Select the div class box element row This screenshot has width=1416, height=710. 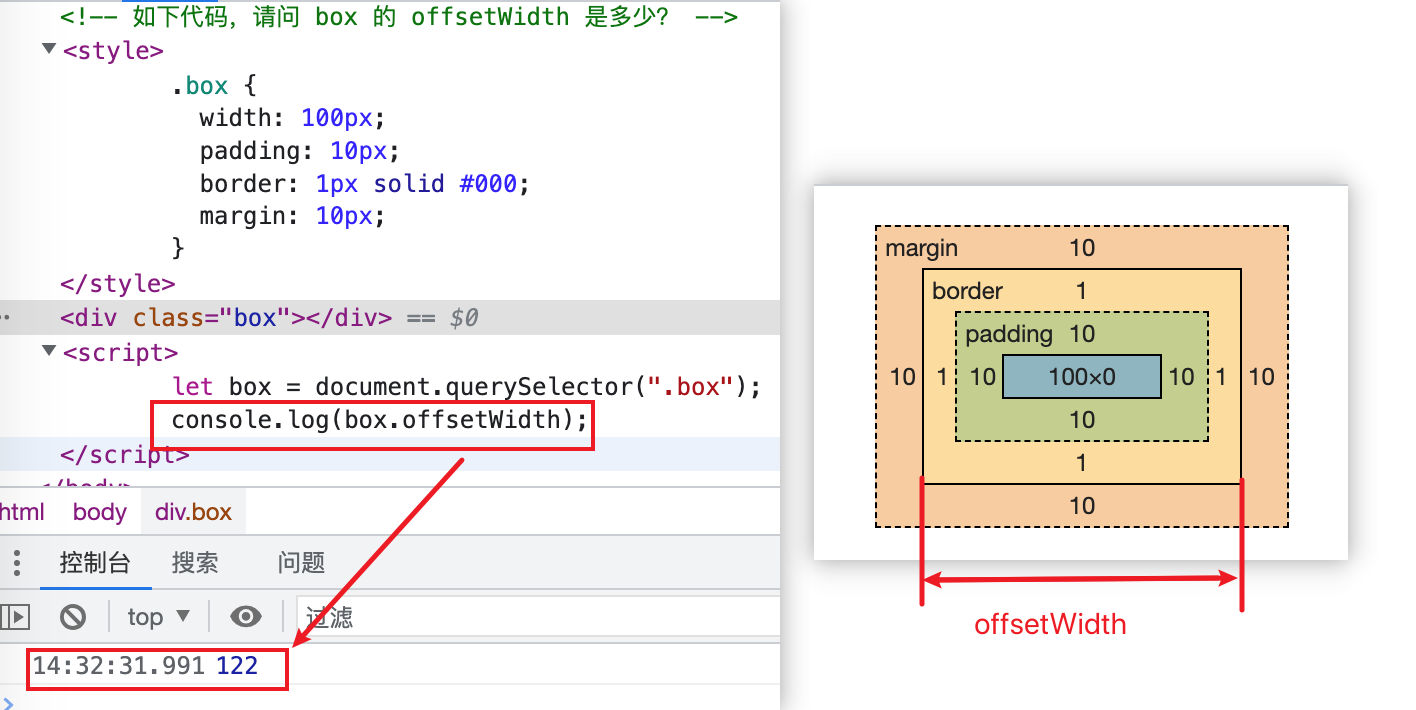(268, 318)
